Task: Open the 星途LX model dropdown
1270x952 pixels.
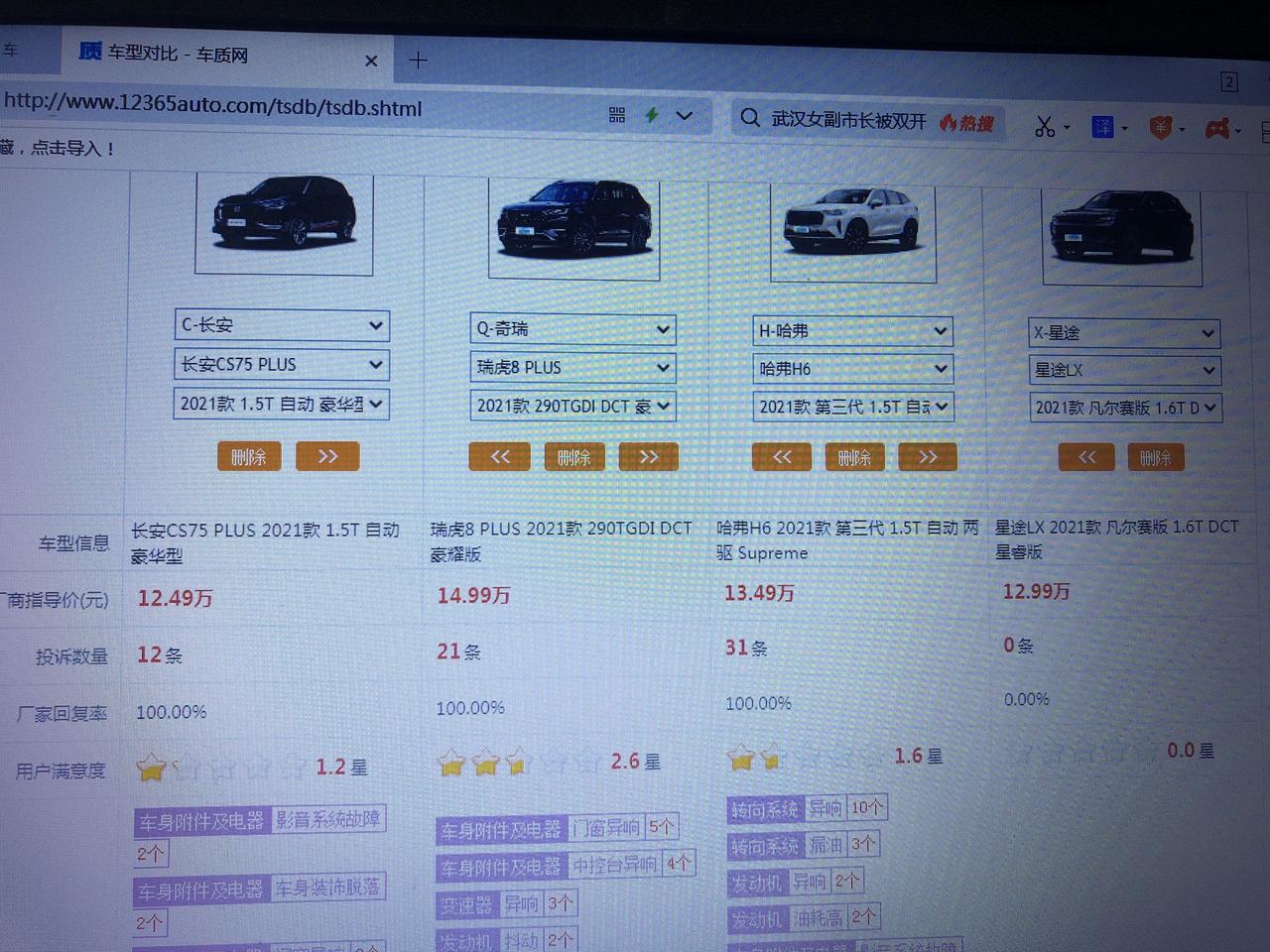Action: 1123,370
